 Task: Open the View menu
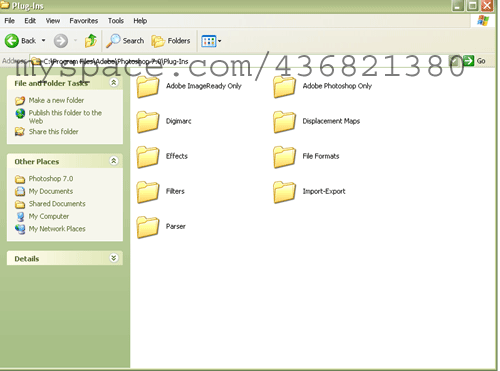pos(53,21)
